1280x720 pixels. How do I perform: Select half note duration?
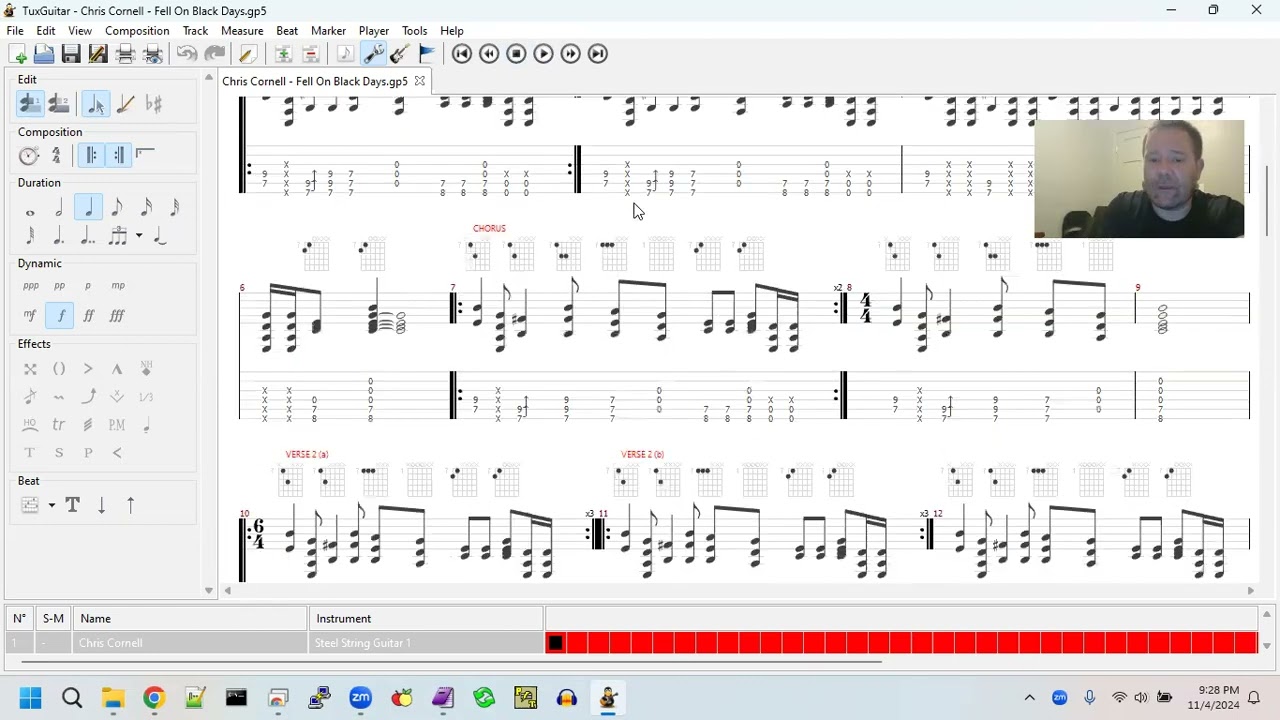point(59,208)
